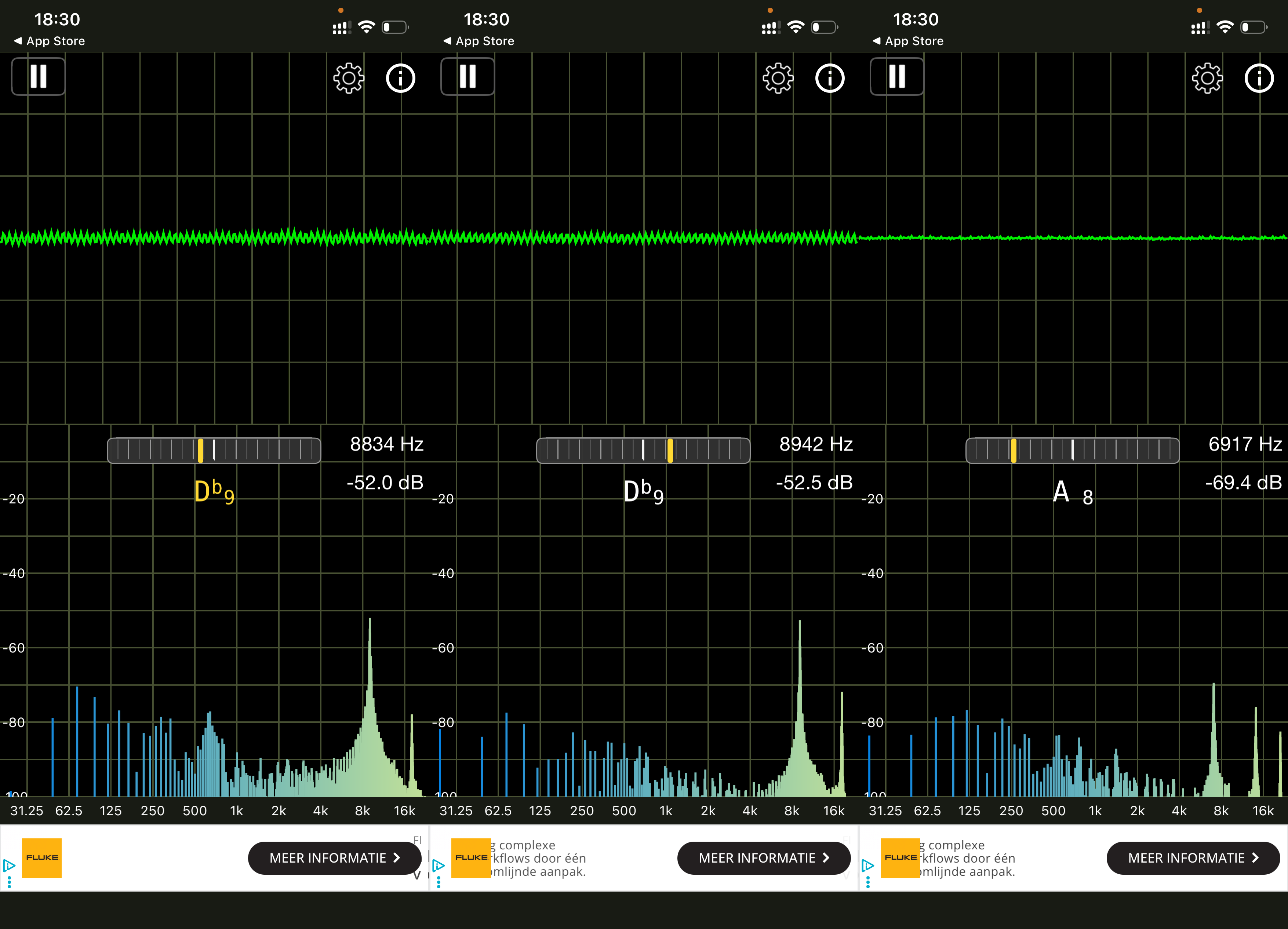This screenshot has height=929, width=1288.
Task: Tap Fluke ad logo below the 8834 Hz screen
Action: (42, 858)
